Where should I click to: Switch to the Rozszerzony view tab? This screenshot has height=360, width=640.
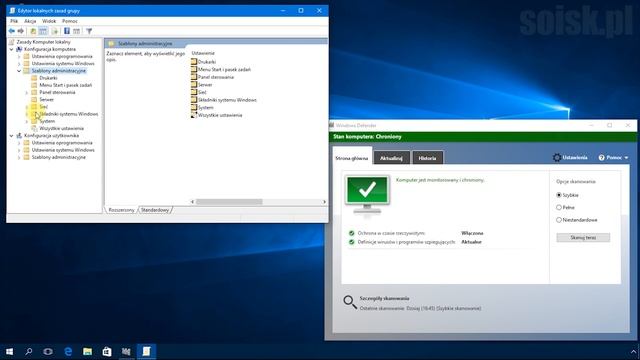point(121,210)
